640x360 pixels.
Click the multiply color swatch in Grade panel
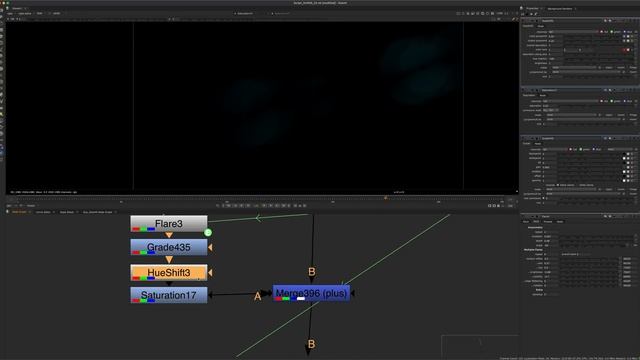click(x=624, y=172)
